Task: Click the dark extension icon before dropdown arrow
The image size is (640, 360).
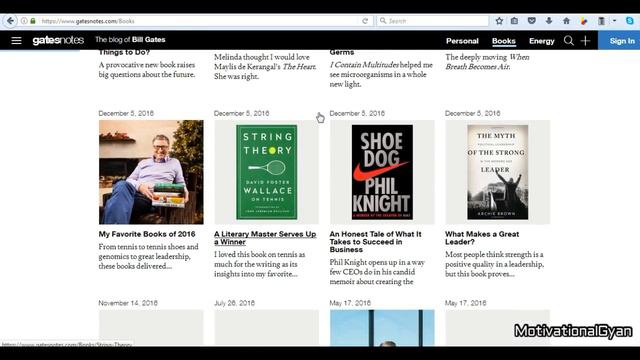Action: coord(602,21)
